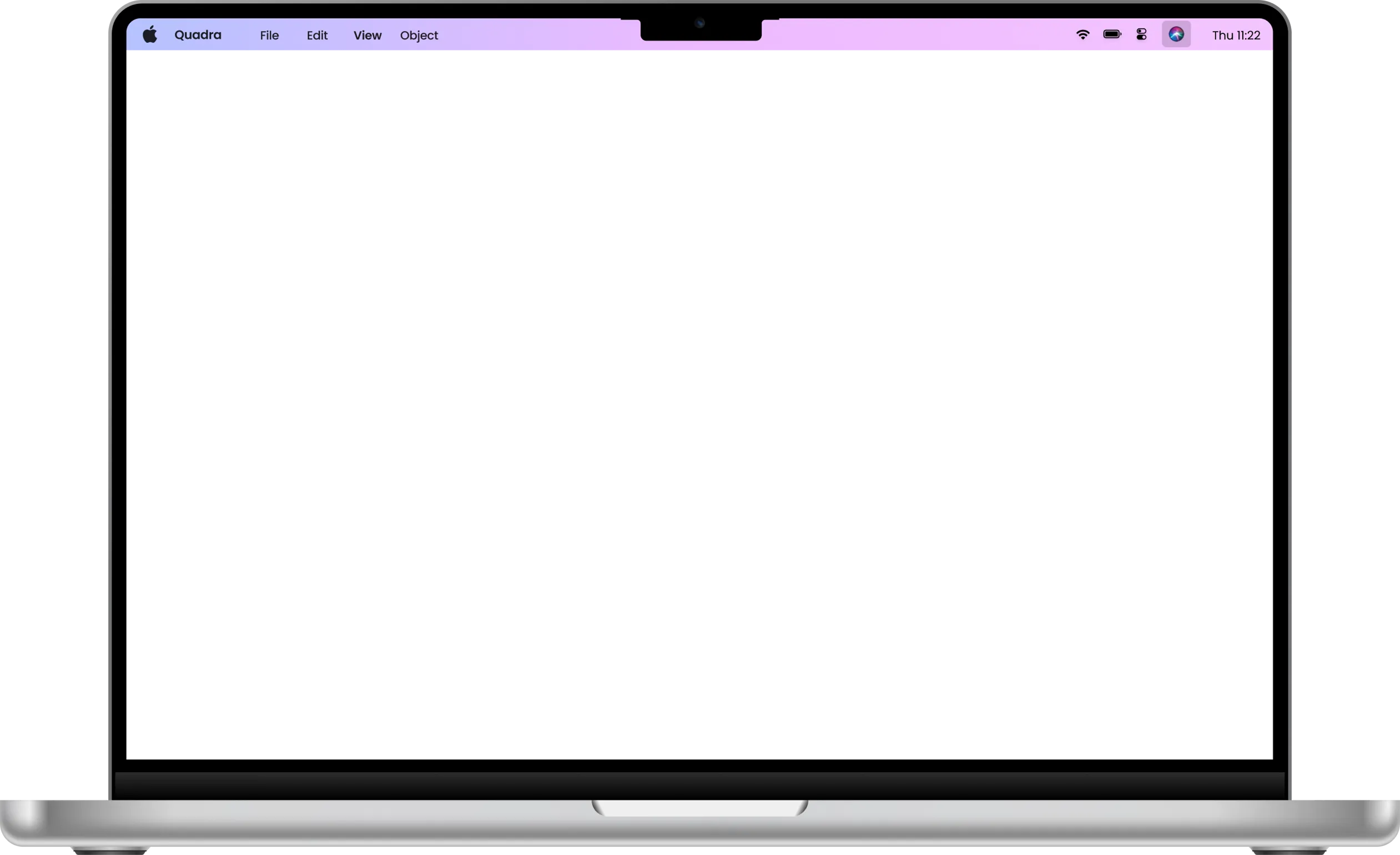The height and width of the screenshot is (855, 1400).
Task: Click Thu 11:22 clock to show notifications
Action: point(1236,35)
